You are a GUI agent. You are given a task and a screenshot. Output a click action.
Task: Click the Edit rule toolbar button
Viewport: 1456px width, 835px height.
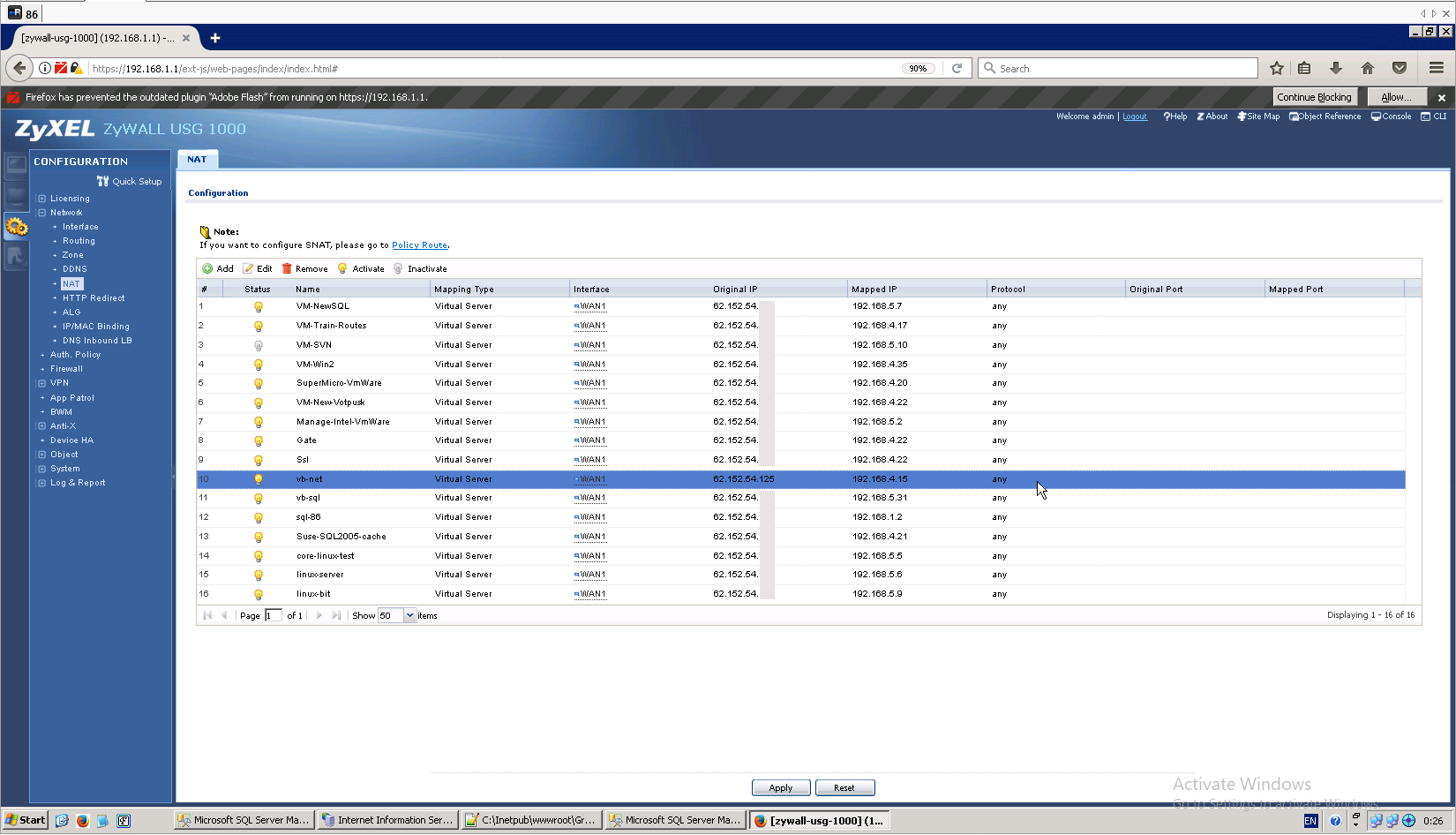click(258, 268)
